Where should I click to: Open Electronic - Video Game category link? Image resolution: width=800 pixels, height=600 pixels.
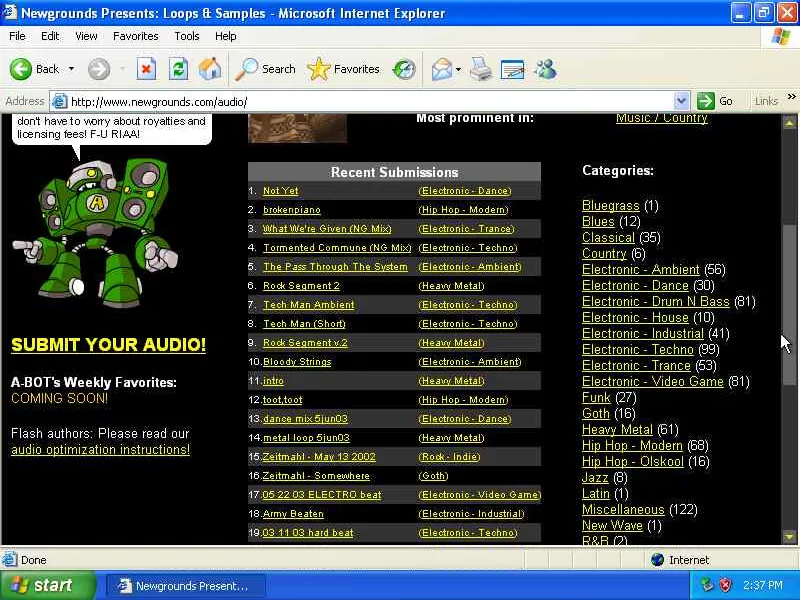pos(653,382)
